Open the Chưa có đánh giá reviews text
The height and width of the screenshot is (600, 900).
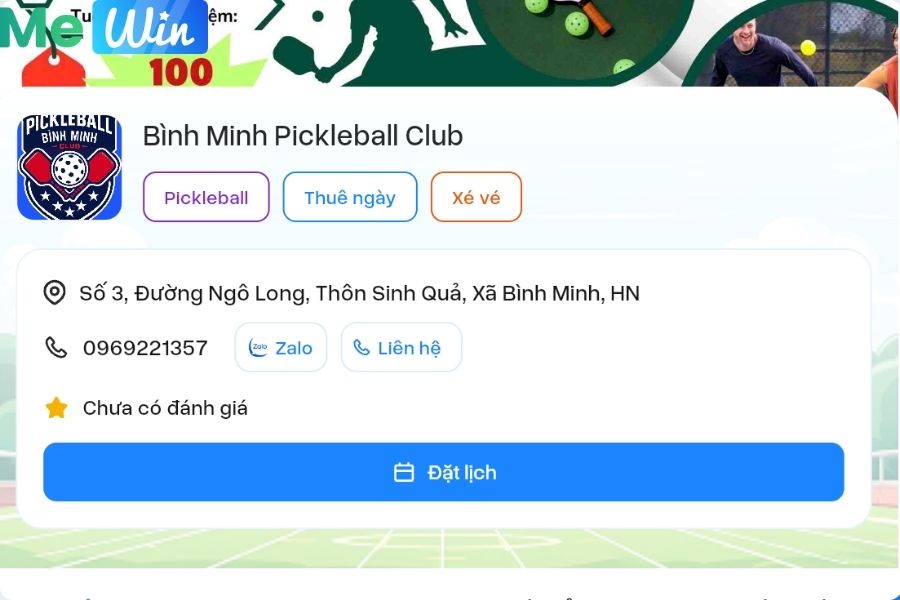click(165, 408)
